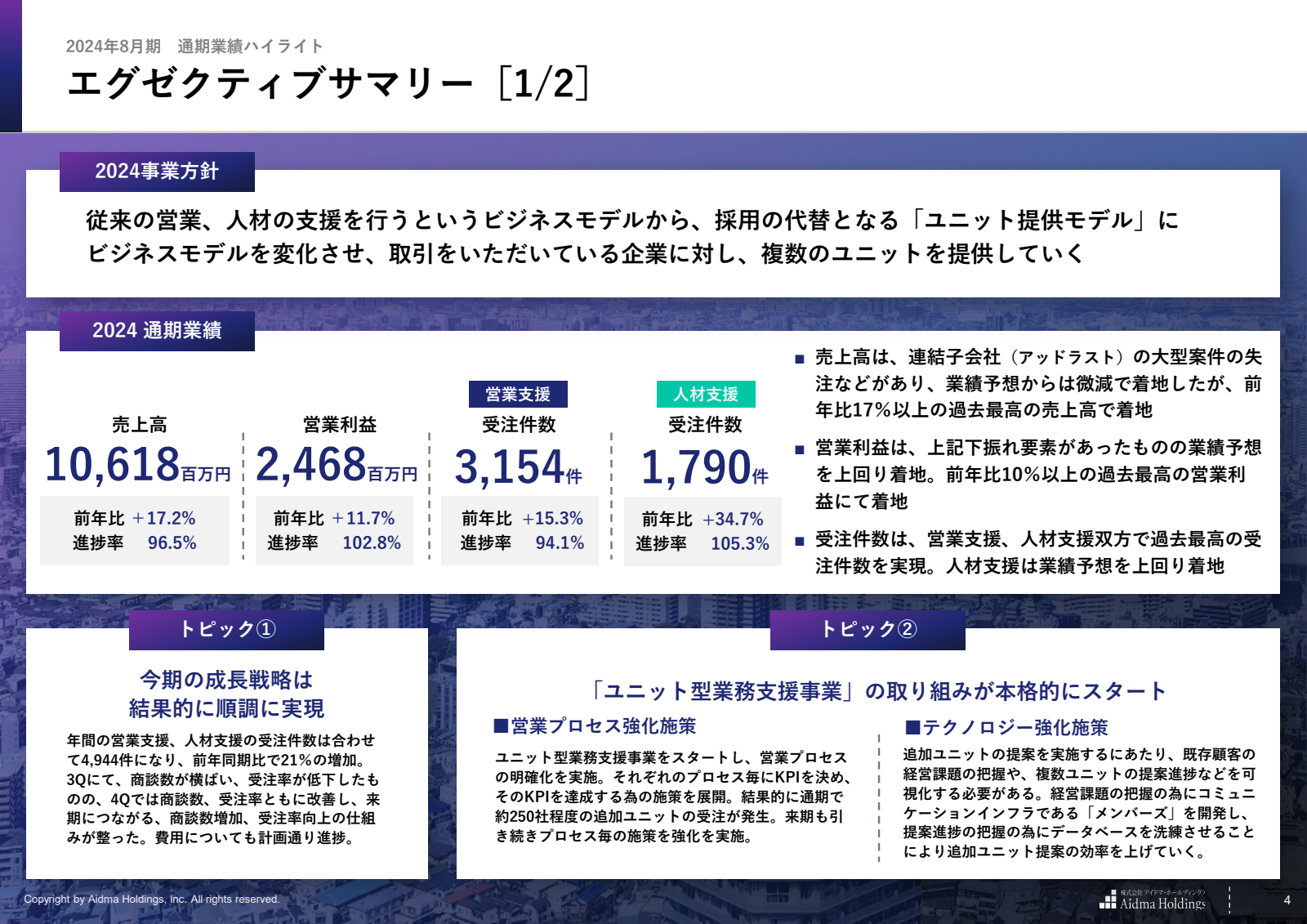Click the ■営業プロセス強化施策 subheading
This screenshot has height=924, width=1307.
click(595, 726)
